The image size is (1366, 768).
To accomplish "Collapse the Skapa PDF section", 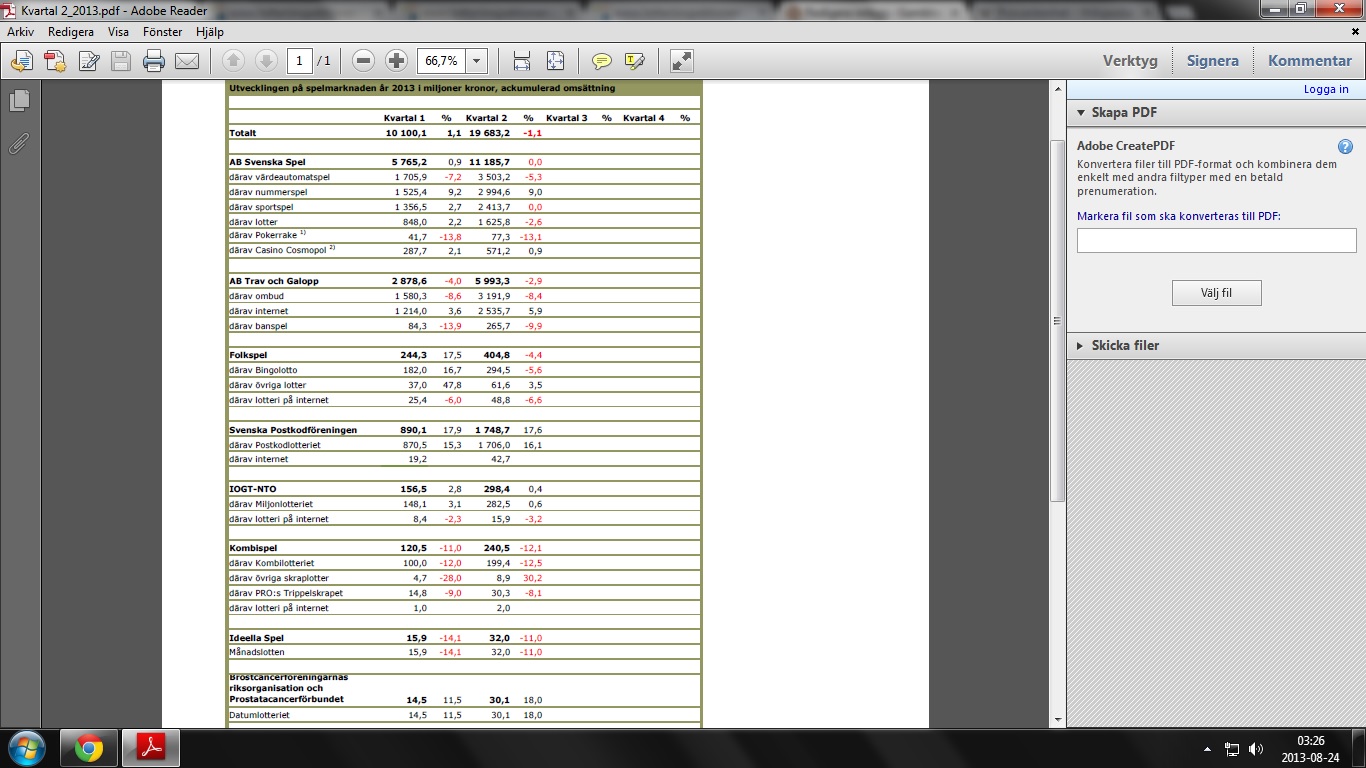I will click(x=1081, y=113).
